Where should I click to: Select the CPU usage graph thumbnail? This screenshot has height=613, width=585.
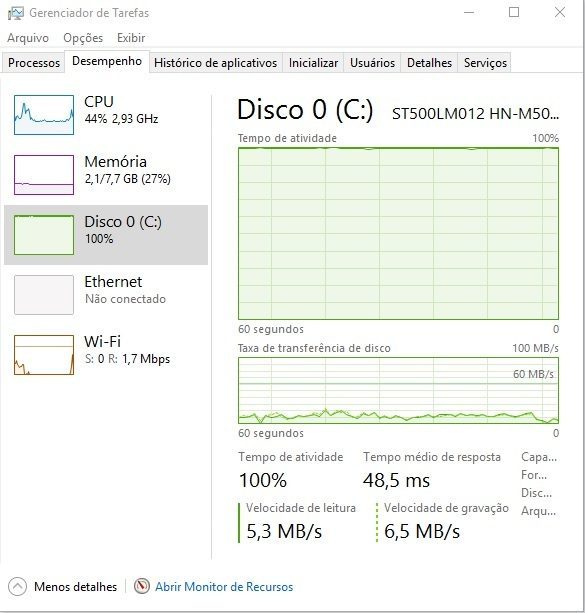click(44, 115)
